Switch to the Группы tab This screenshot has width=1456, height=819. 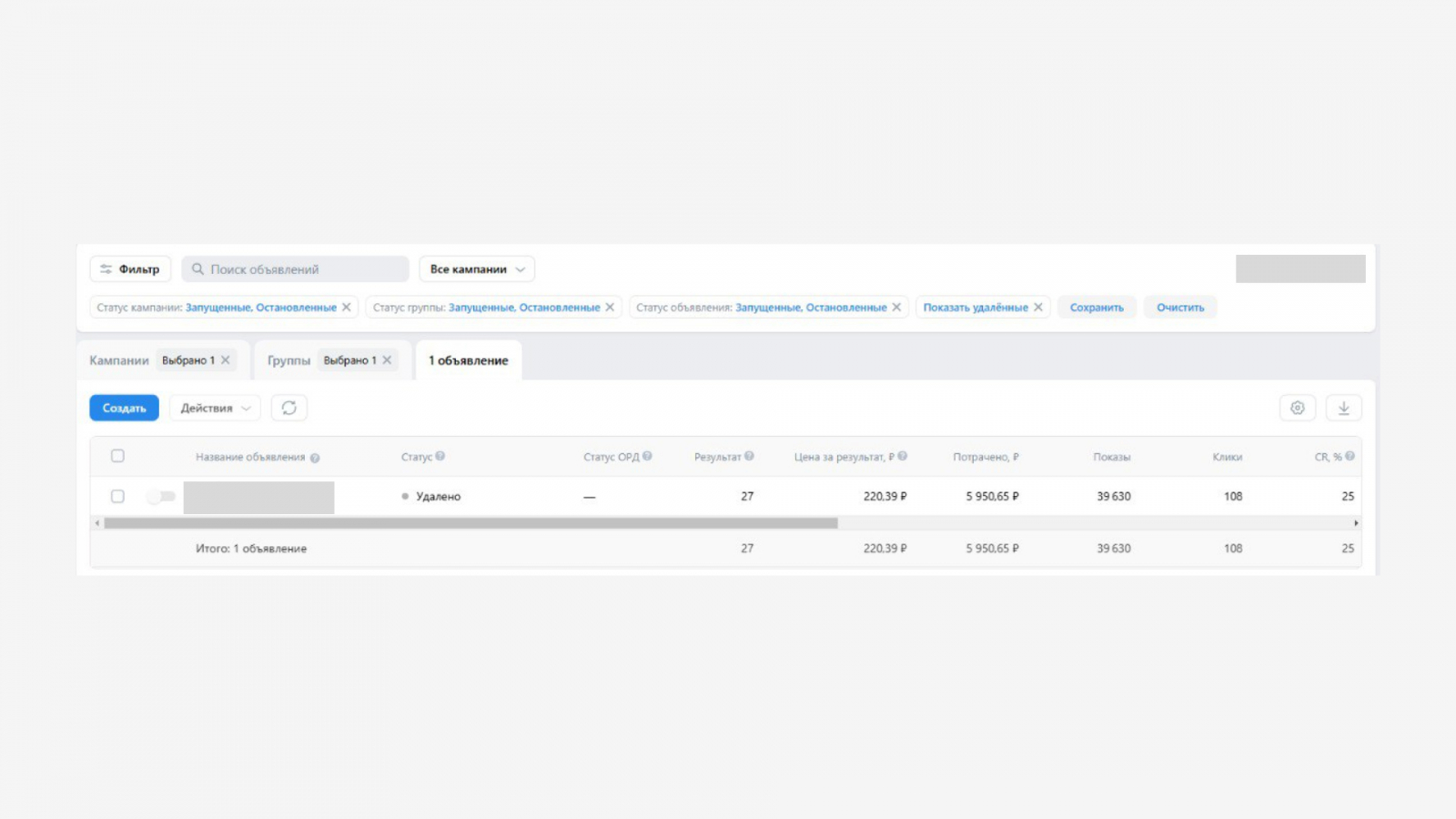(288, 360)
